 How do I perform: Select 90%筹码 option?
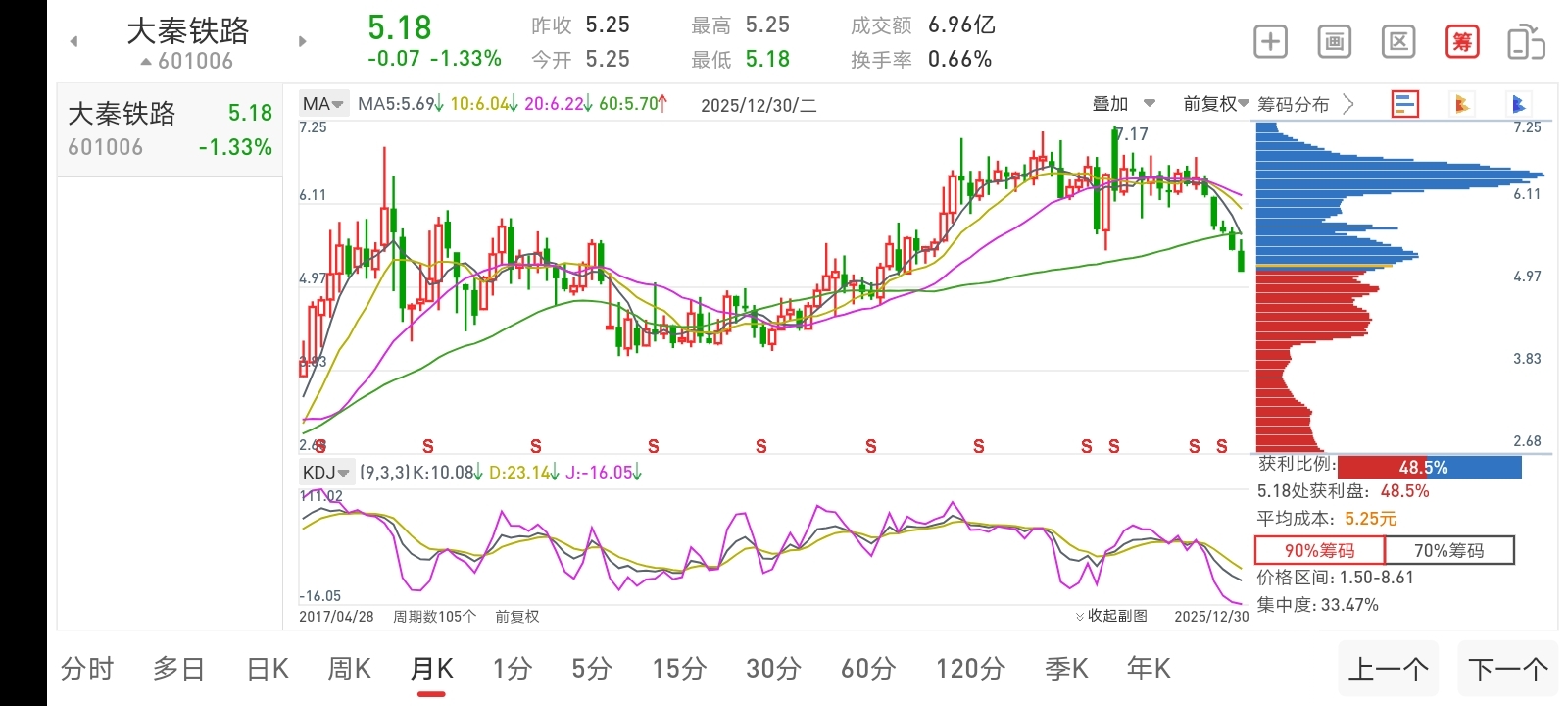(x=1320, y=550)
